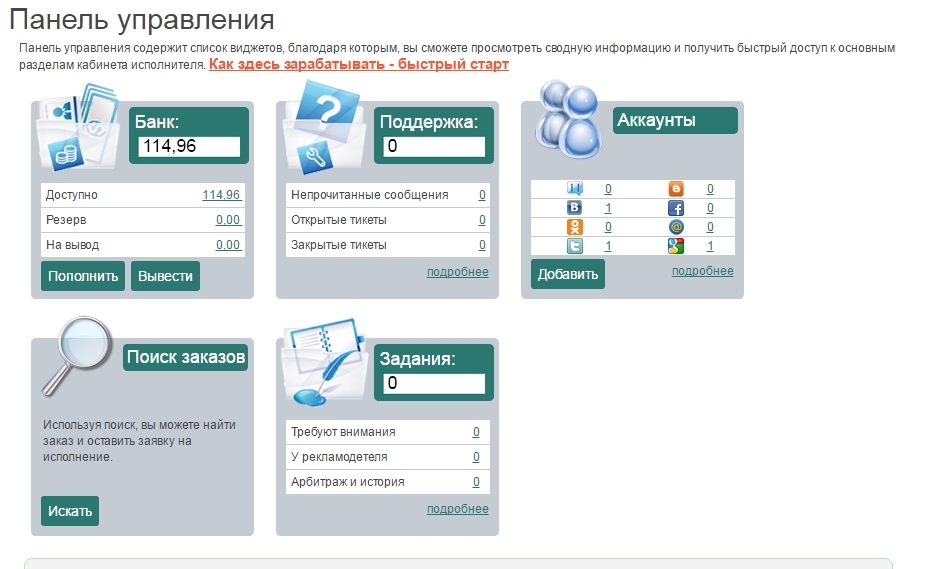Click the Google account icon
Screen dimensions: 931x569
point(676,246)
